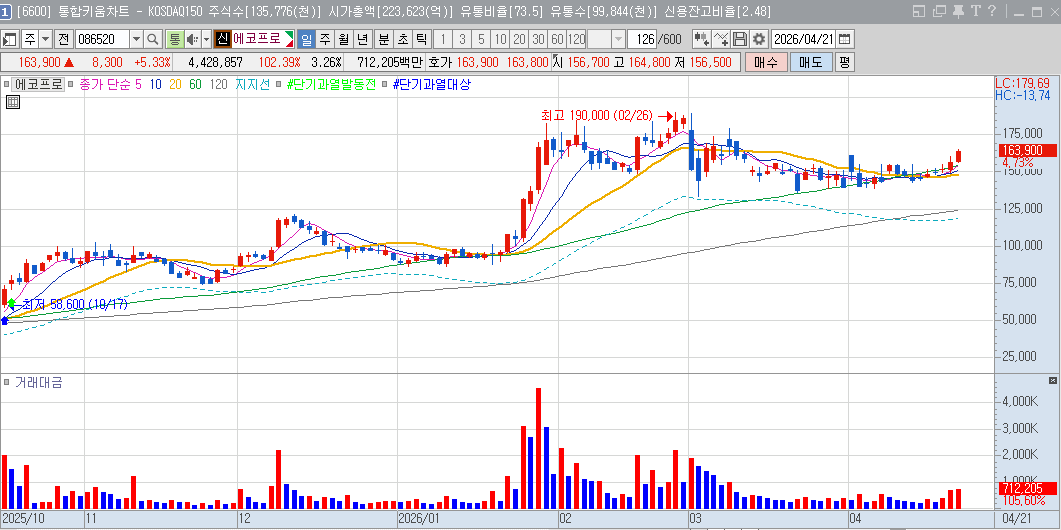1061x530 pixels.
Task: Open dropdown arrow next to speaker
Action: tap(206, 39)
